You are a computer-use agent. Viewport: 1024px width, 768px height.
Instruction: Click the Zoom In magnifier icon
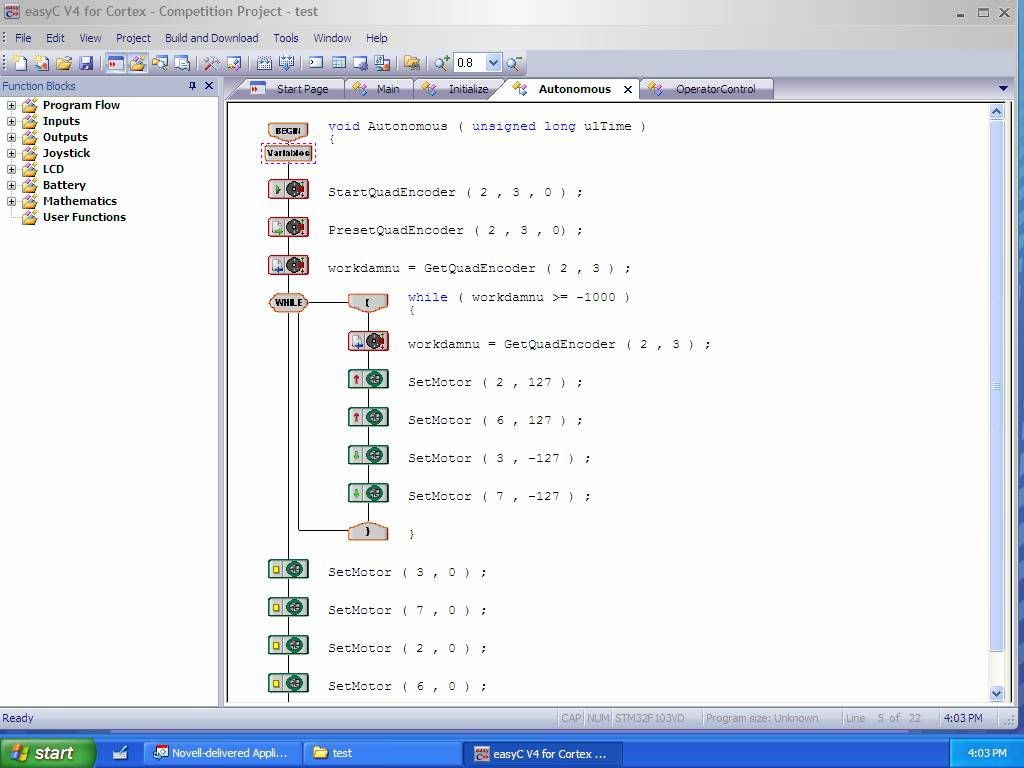[441, 63]
